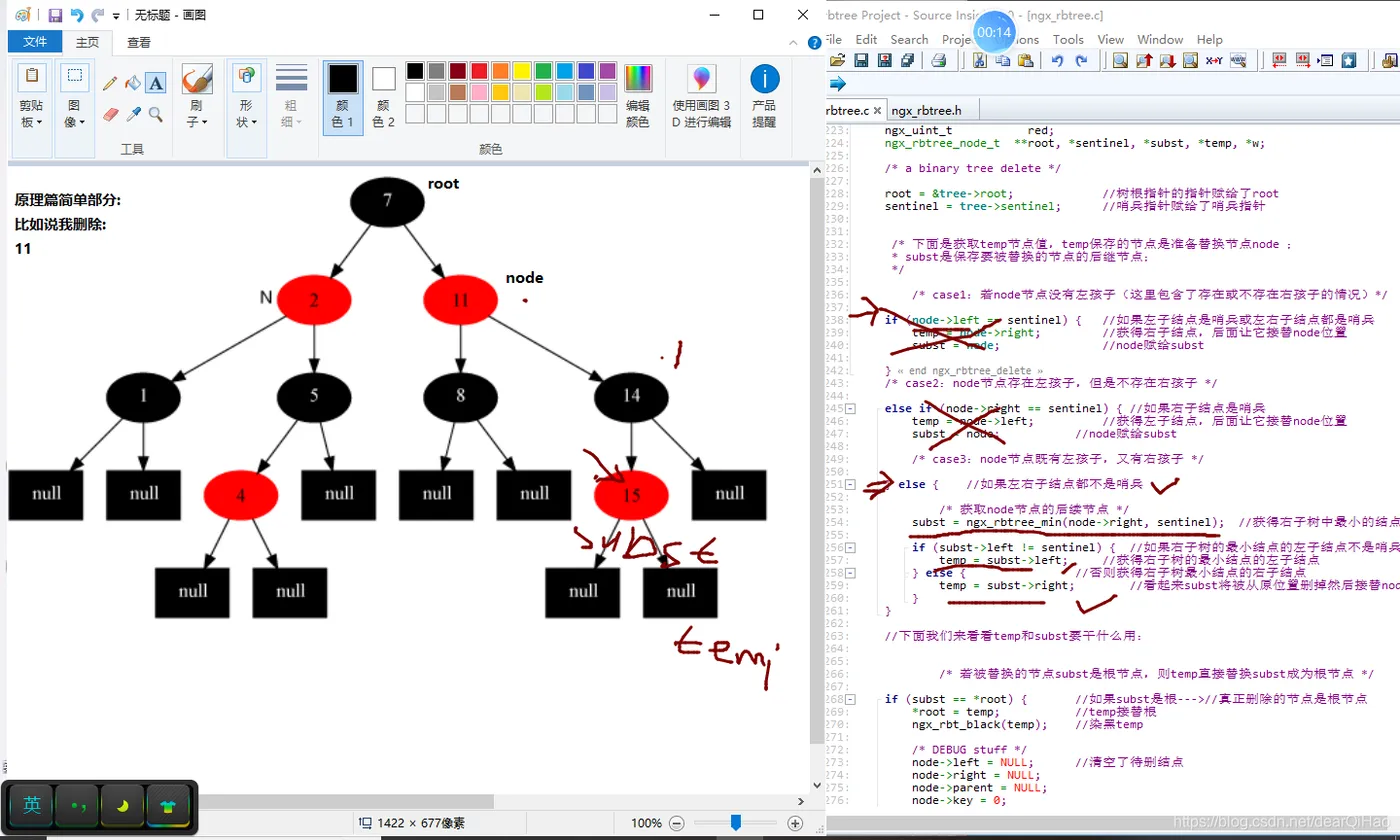
Task: Click the Jump to definition icon
Action: click(x=1326, y=60)
